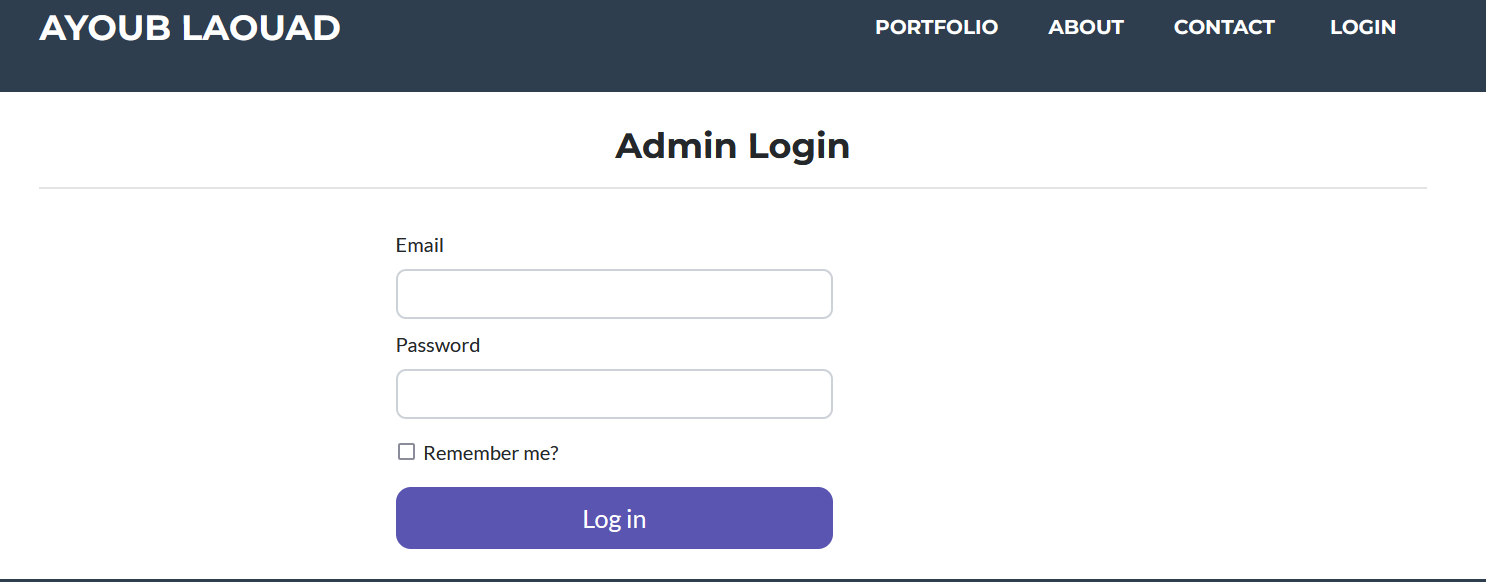The width and height of the screenshot is (1486, 582).
Task: Click the LOGIN link in the navbar
Action: 1363,27
